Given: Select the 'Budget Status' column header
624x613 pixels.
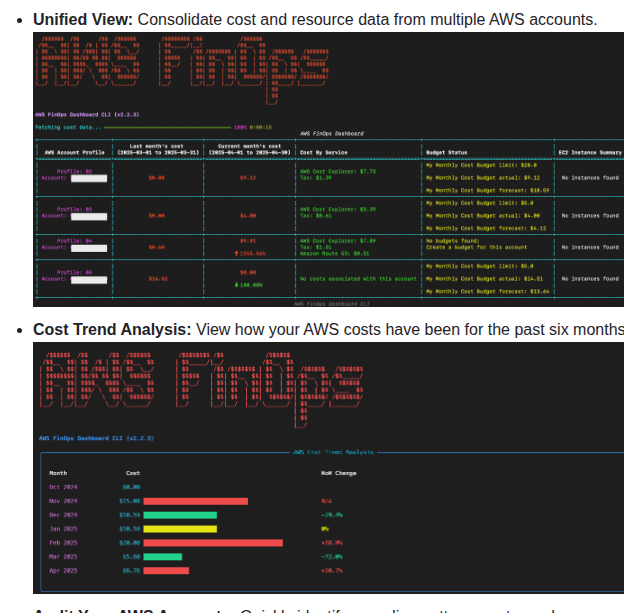Looking at the screenshot, I should tap(447, 152).
